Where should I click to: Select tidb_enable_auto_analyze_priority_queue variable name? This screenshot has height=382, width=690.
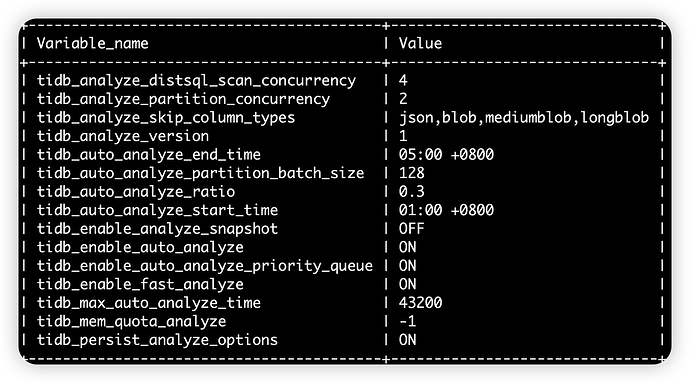click(205, 266)
